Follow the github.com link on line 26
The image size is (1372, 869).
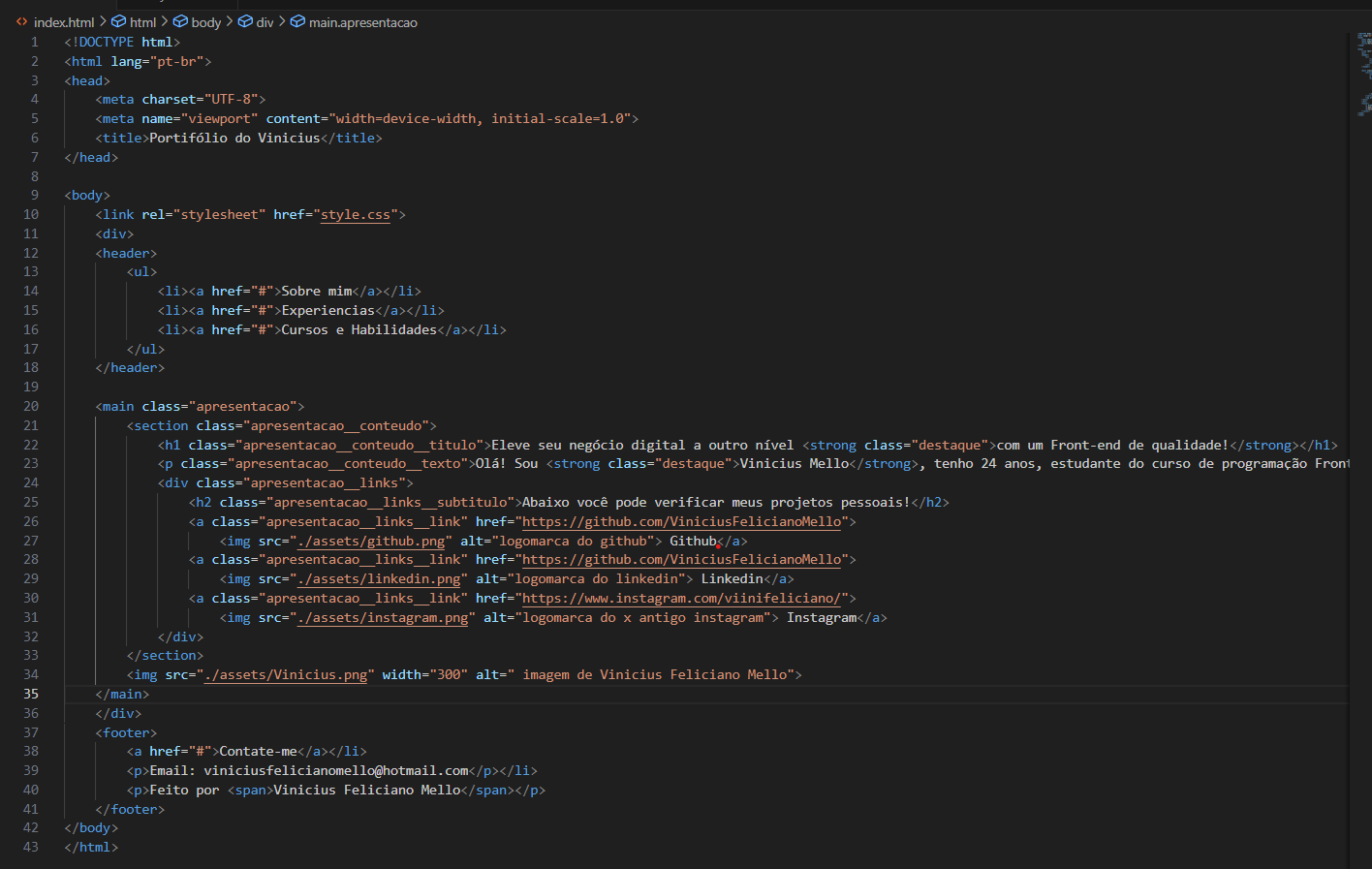(682, 522)
